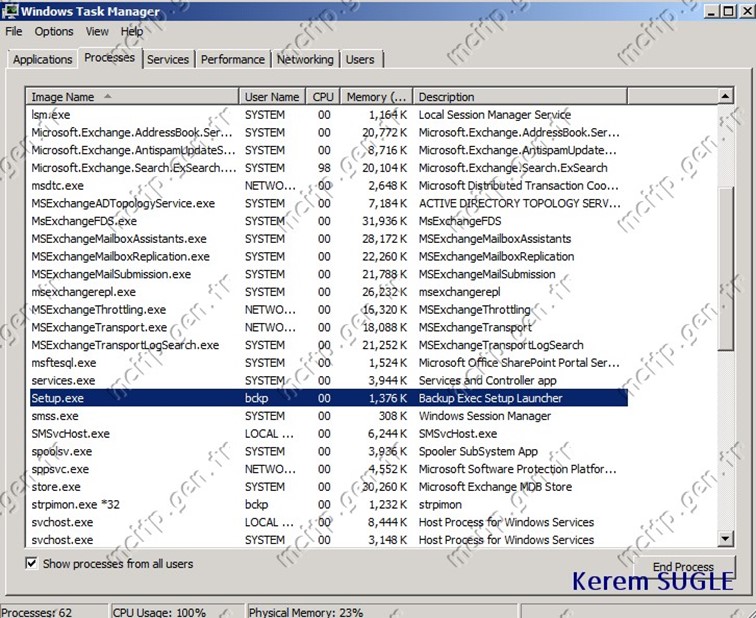Screen dimensions: 756x618
Task: Select the msdtc.exe process
Action: point(328,186)
